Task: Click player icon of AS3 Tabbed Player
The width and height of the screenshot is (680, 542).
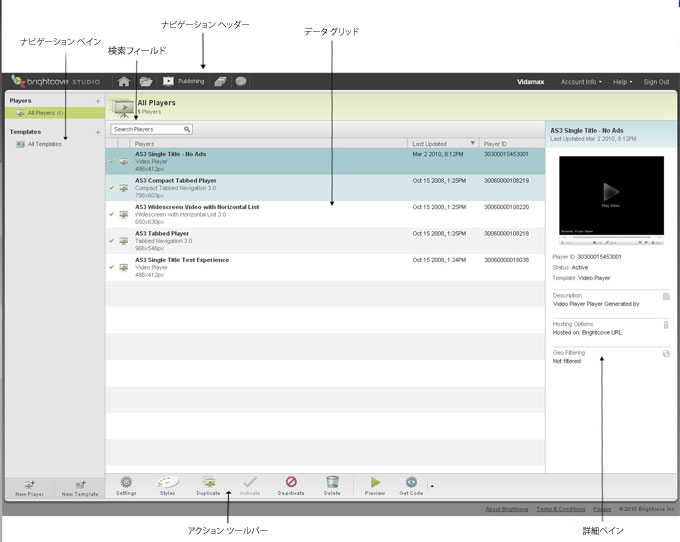Action: tap(124, 241)
